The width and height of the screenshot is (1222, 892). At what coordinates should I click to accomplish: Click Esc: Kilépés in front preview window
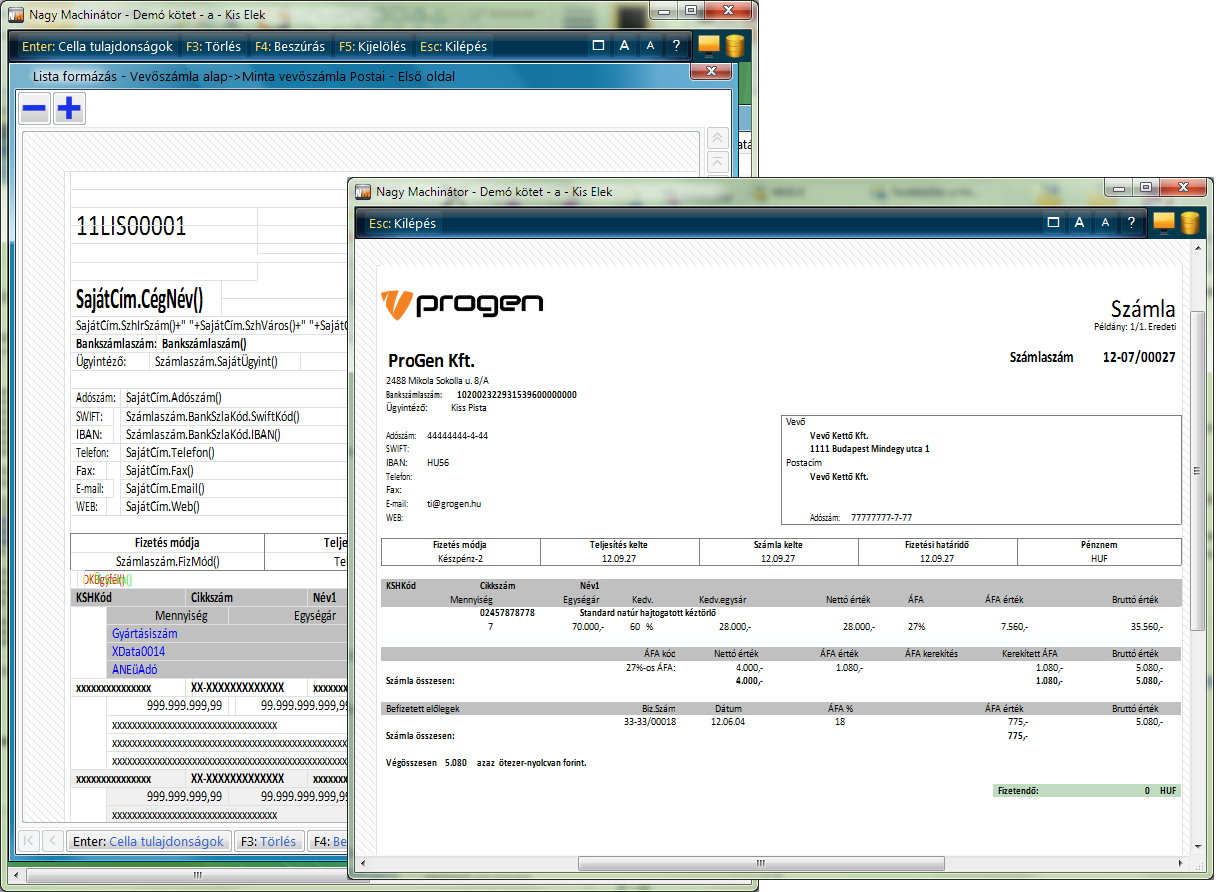403,224
